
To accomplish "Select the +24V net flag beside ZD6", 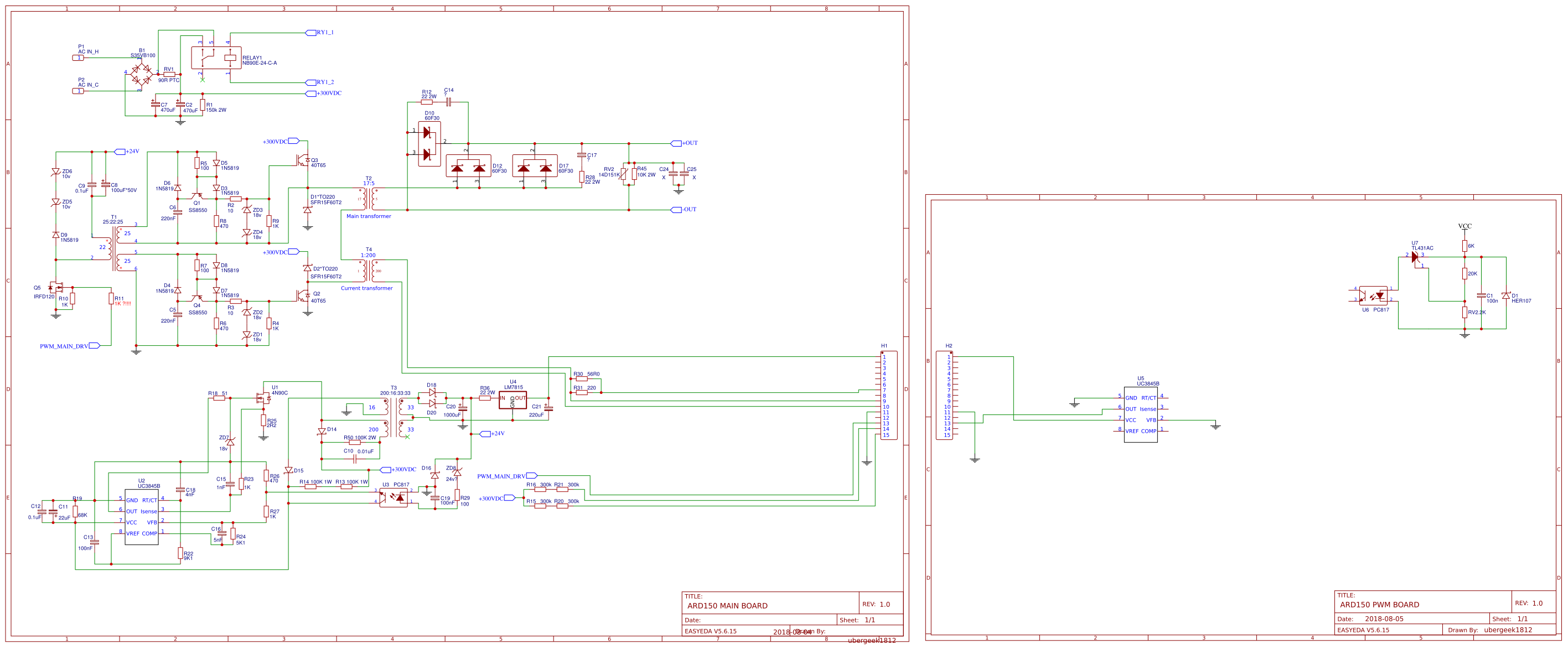I will 127,152.
